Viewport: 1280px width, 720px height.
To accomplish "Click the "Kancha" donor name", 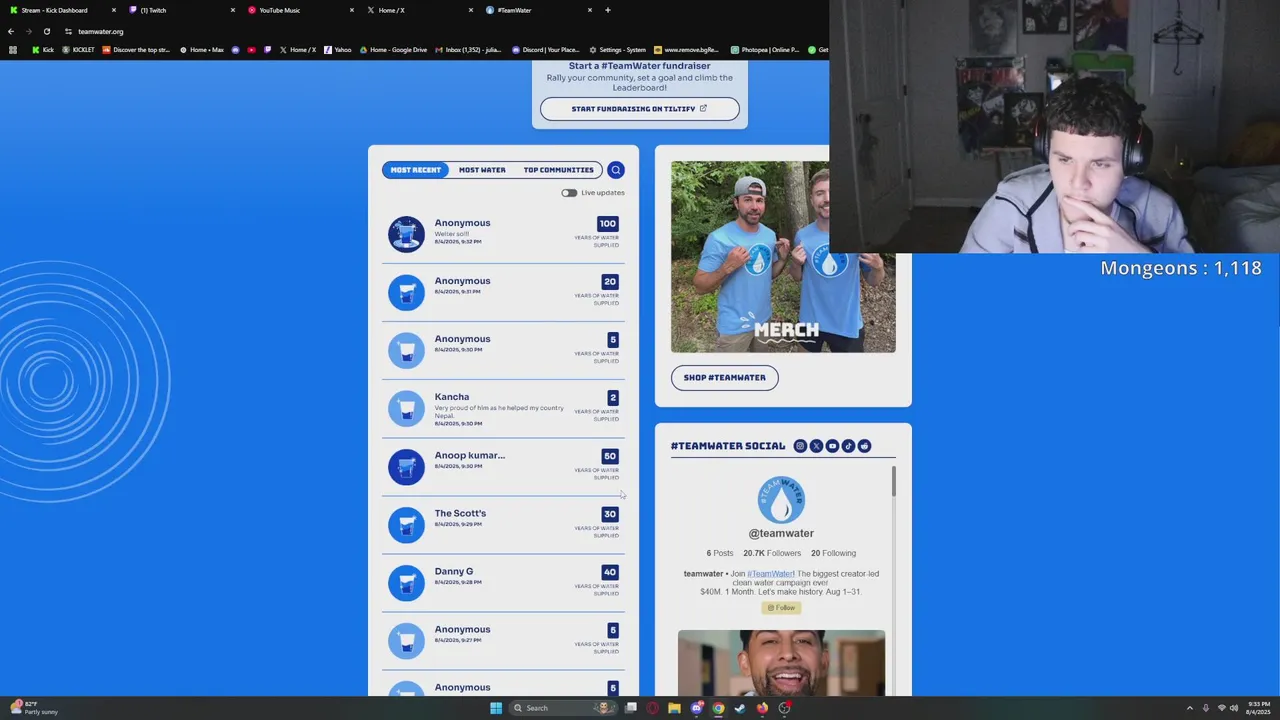I will click(452, 397).
